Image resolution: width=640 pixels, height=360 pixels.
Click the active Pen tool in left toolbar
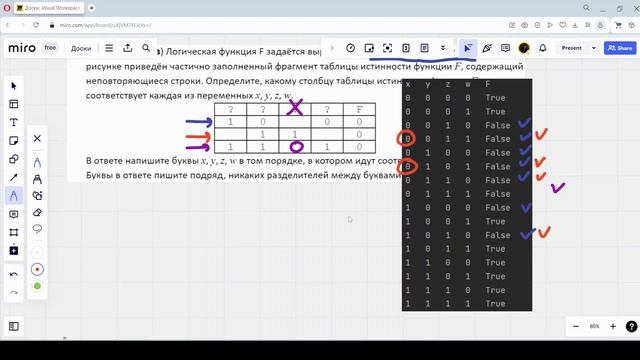coord(13,196)
